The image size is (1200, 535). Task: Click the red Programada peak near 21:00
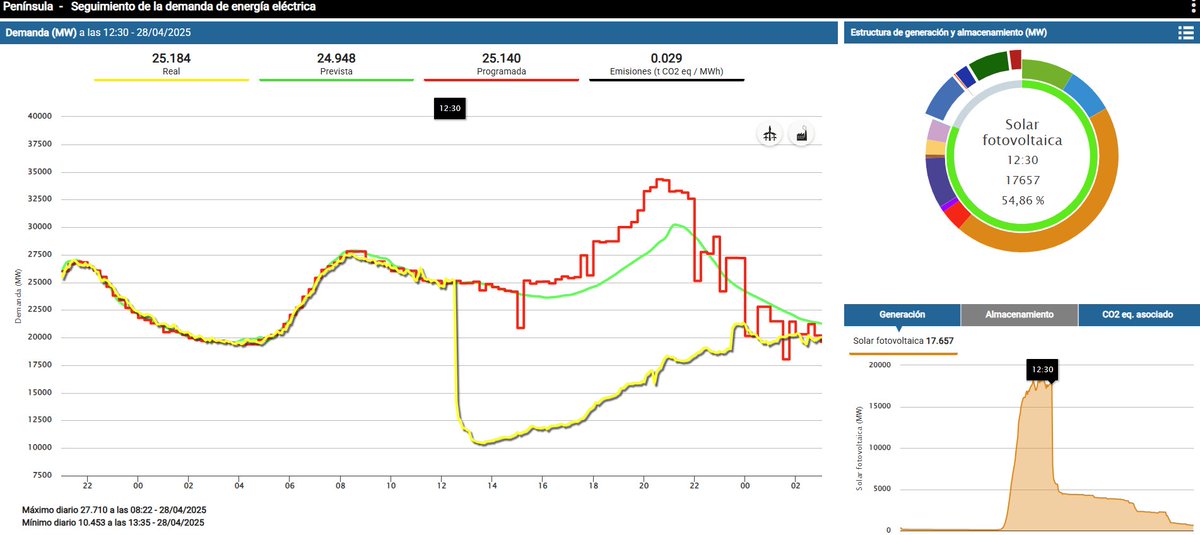click(661, 182)
